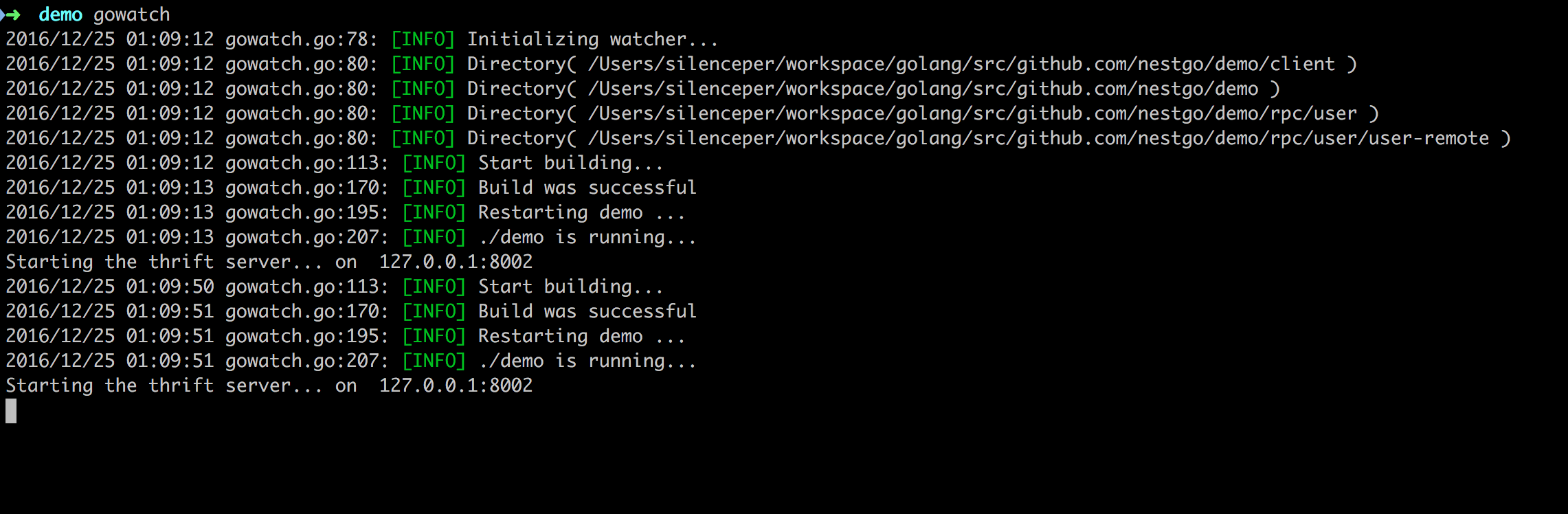The image size is (1568, 514).
Task: Click the last 'Starting the thrift server...' text
Action: [x=164, y=385]
